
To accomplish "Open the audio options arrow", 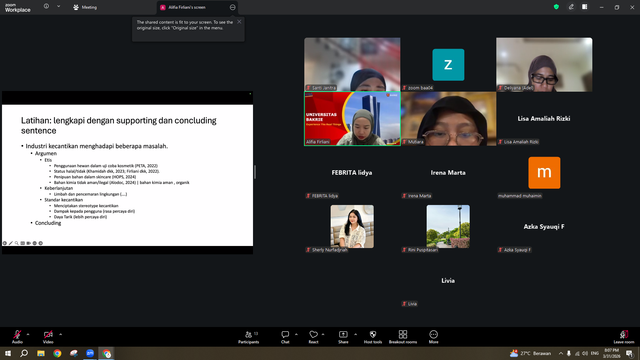I will click(x=28, y=334).
